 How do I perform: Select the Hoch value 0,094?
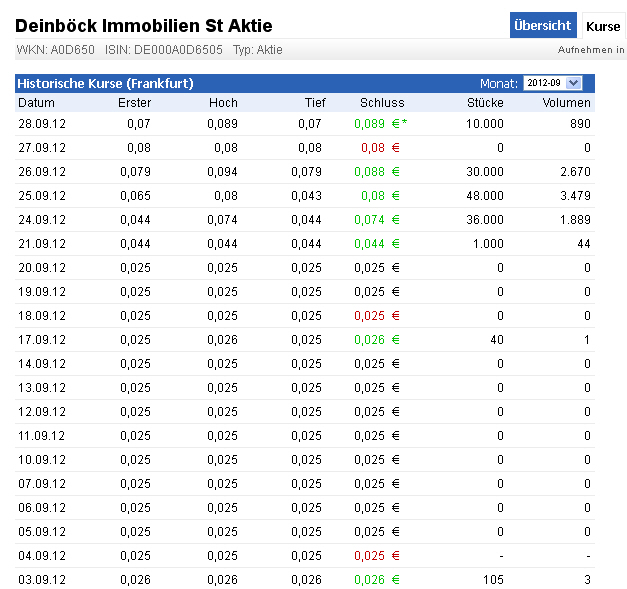222,172
